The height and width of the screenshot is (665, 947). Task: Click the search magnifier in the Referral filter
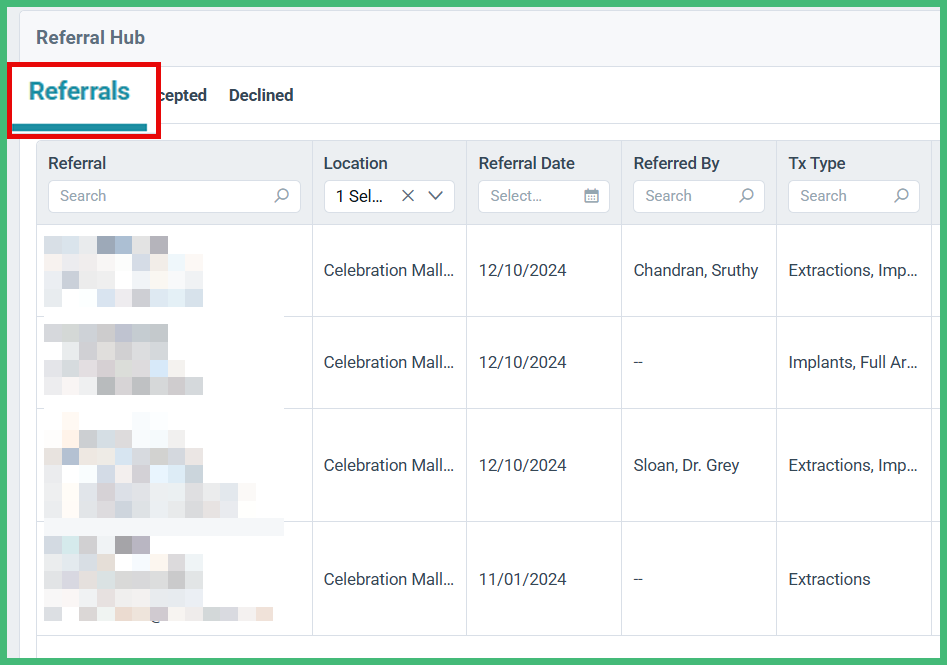tap(283, 196)
